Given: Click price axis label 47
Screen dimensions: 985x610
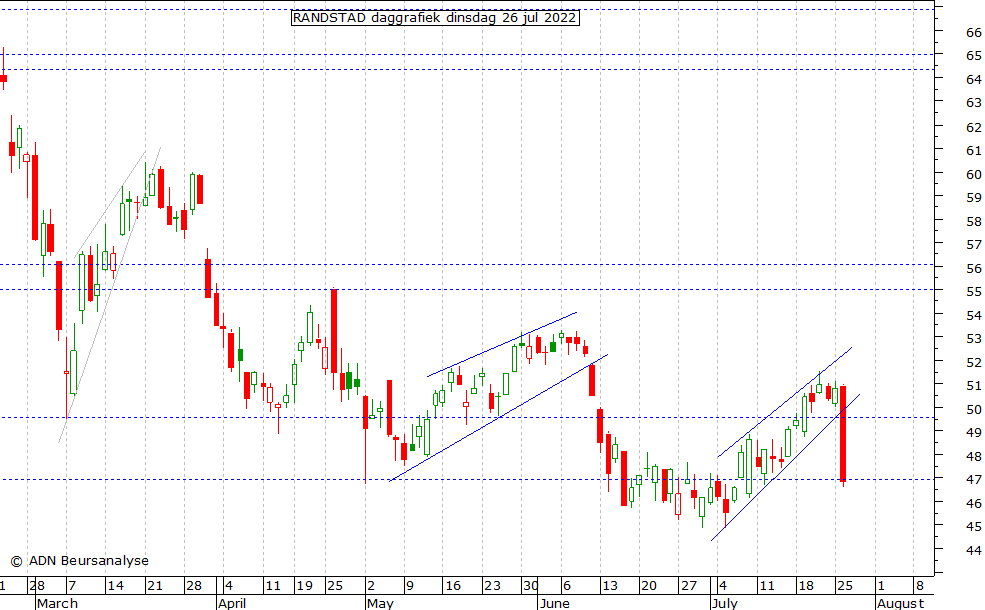Looking at the screenshot, I should point(974,480).
